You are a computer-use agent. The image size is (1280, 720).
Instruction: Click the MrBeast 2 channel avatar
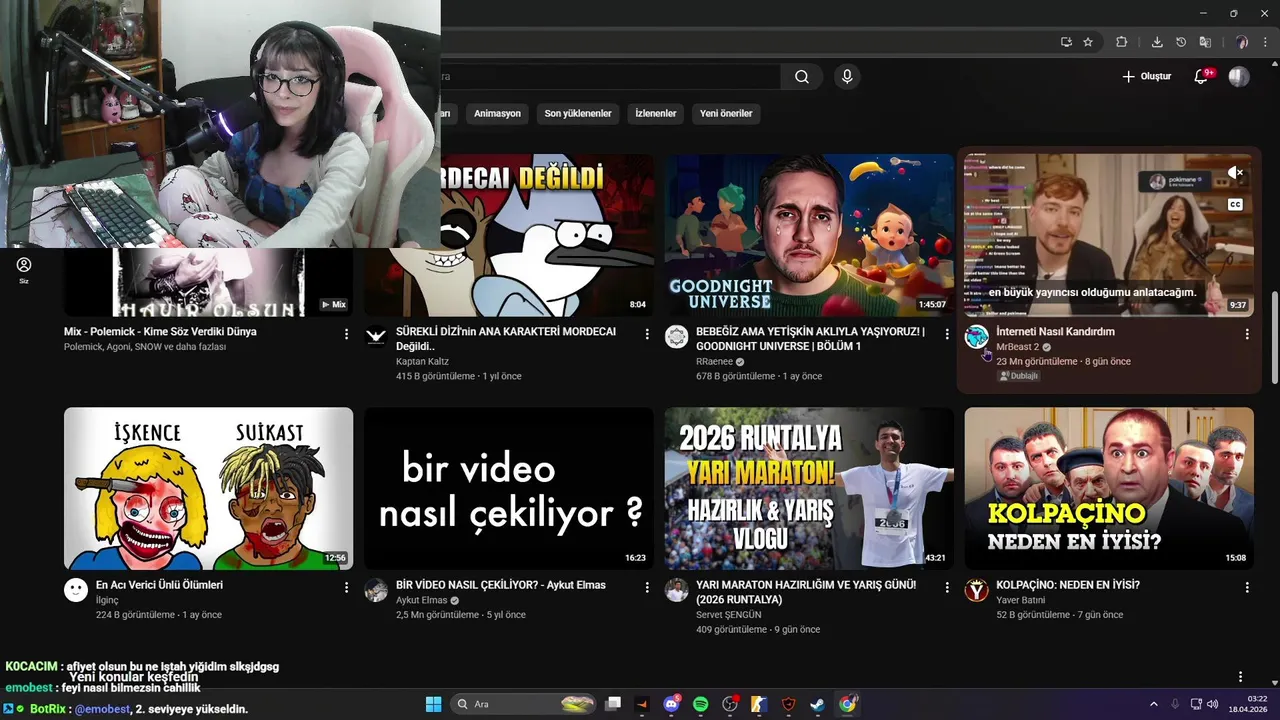click(976, 336)
